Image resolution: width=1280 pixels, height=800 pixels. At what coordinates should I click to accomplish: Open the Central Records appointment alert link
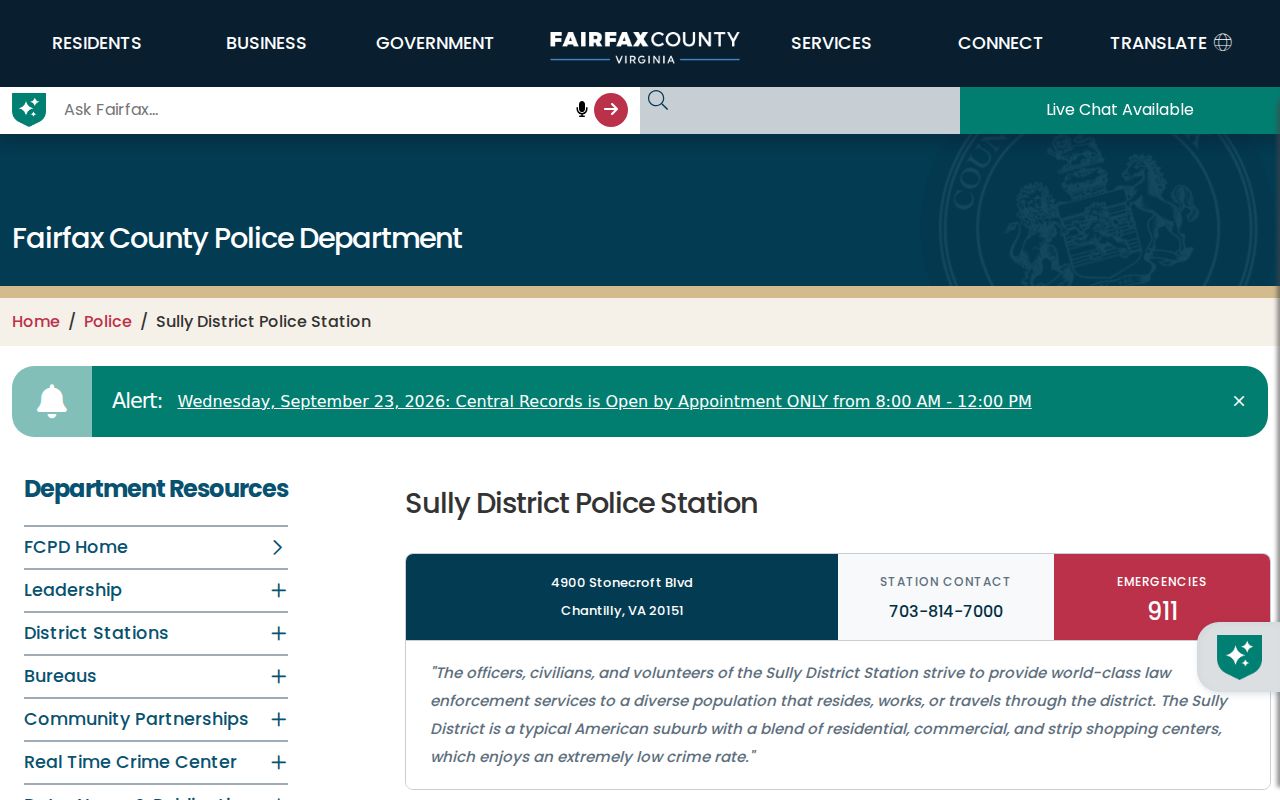pyautogui.click(x=604, y=401)
